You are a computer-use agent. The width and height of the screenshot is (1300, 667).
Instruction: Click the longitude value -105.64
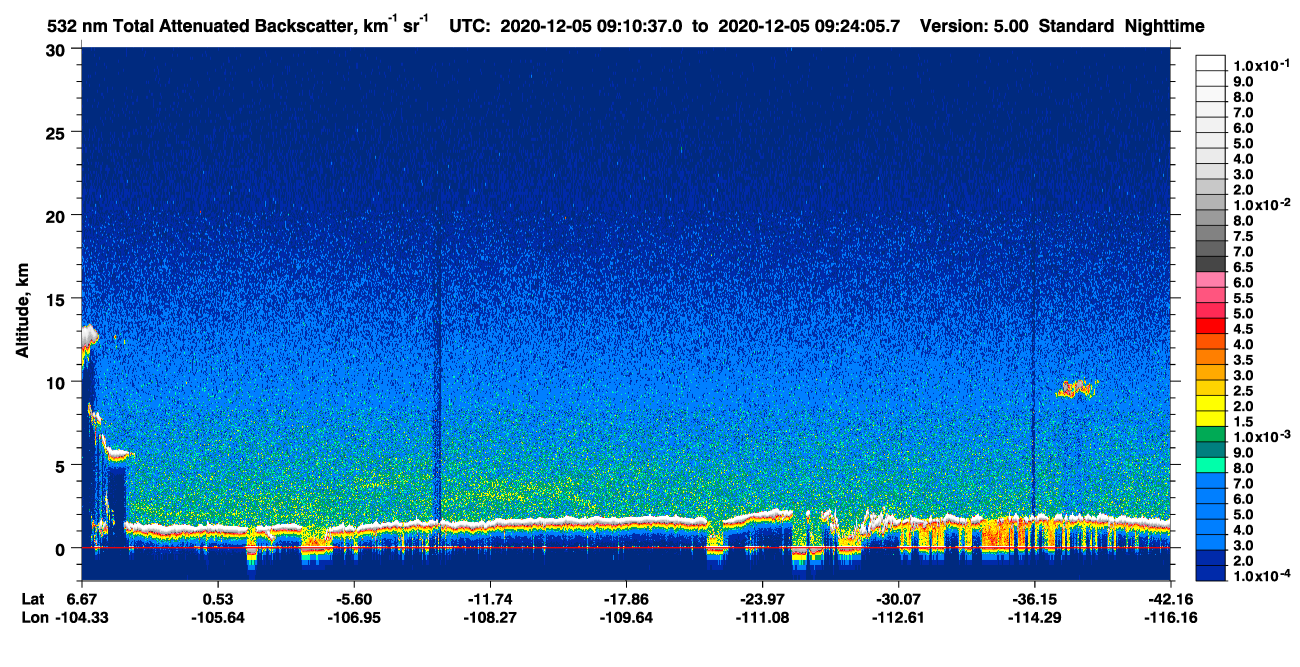pyautogui.click(x=217, y=617)
